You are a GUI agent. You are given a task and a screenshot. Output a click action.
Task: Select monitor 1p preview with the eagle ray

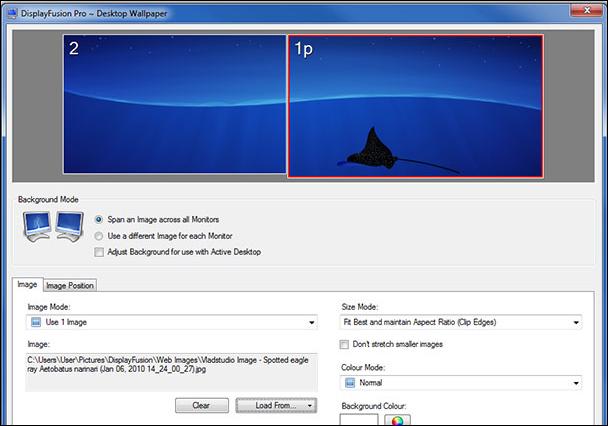[x=417, y=105]
